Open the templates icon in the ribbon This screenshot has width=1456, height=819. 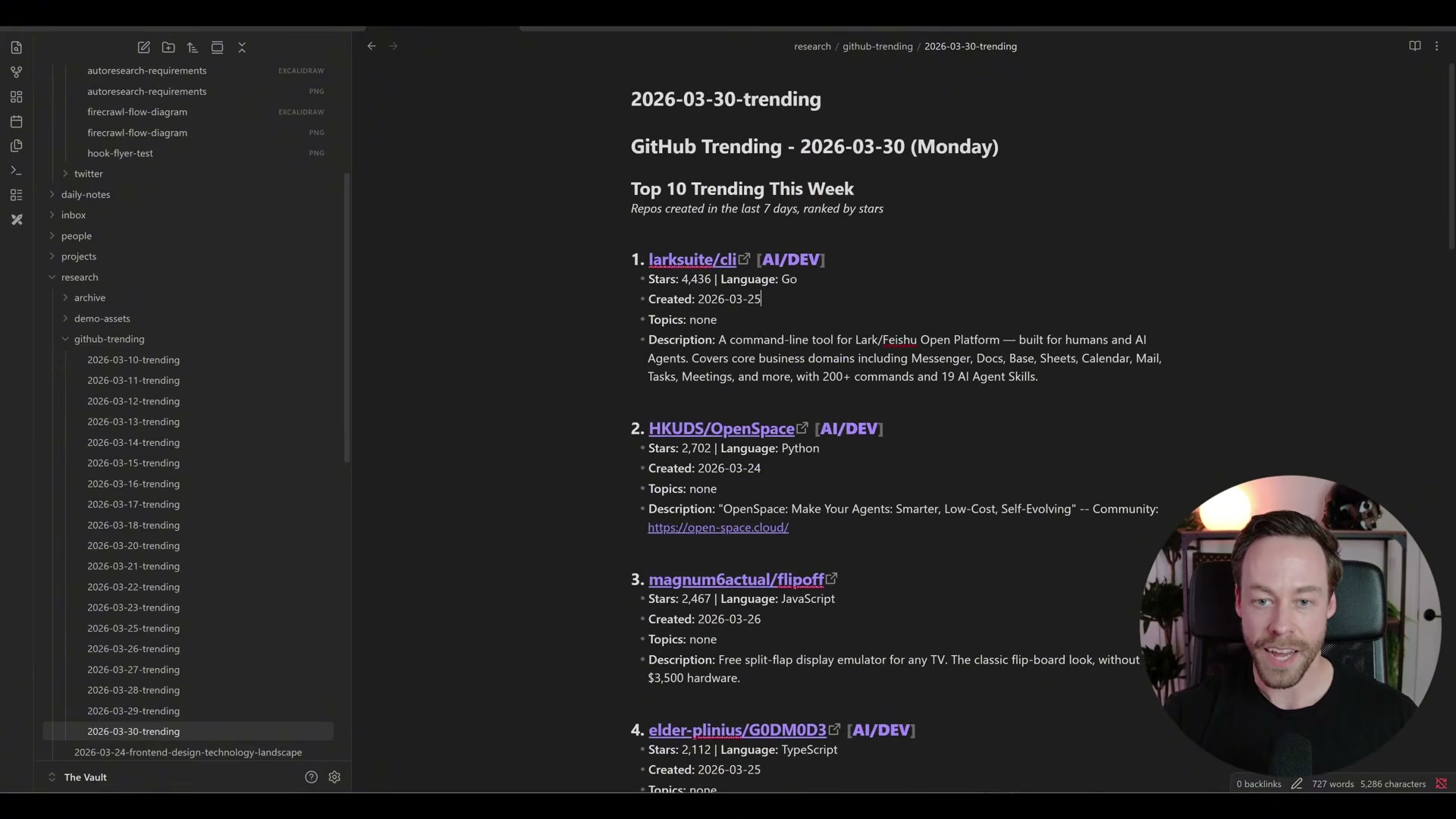point(17,146)
